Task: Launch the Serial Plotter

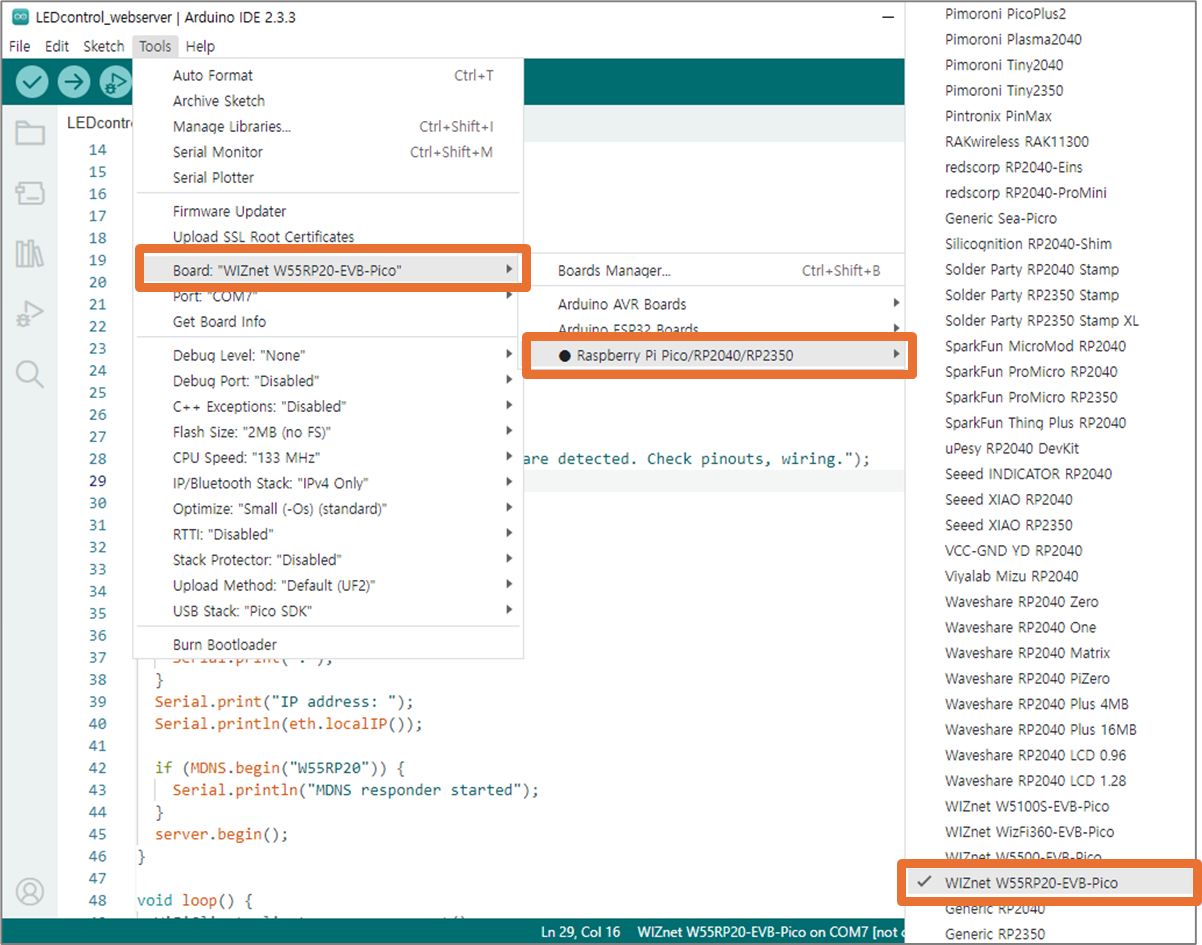Action: pyautogui.click(x=328, y=177)
